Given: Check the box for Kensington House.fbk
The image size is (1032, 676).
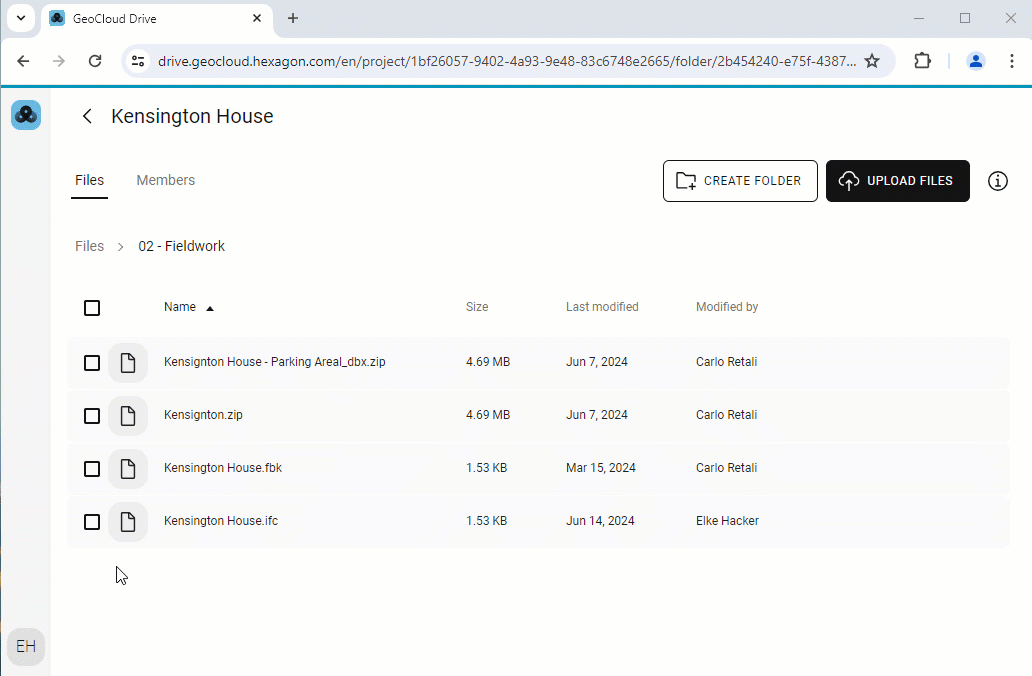Looking at the screenshot, I should 92,468.
